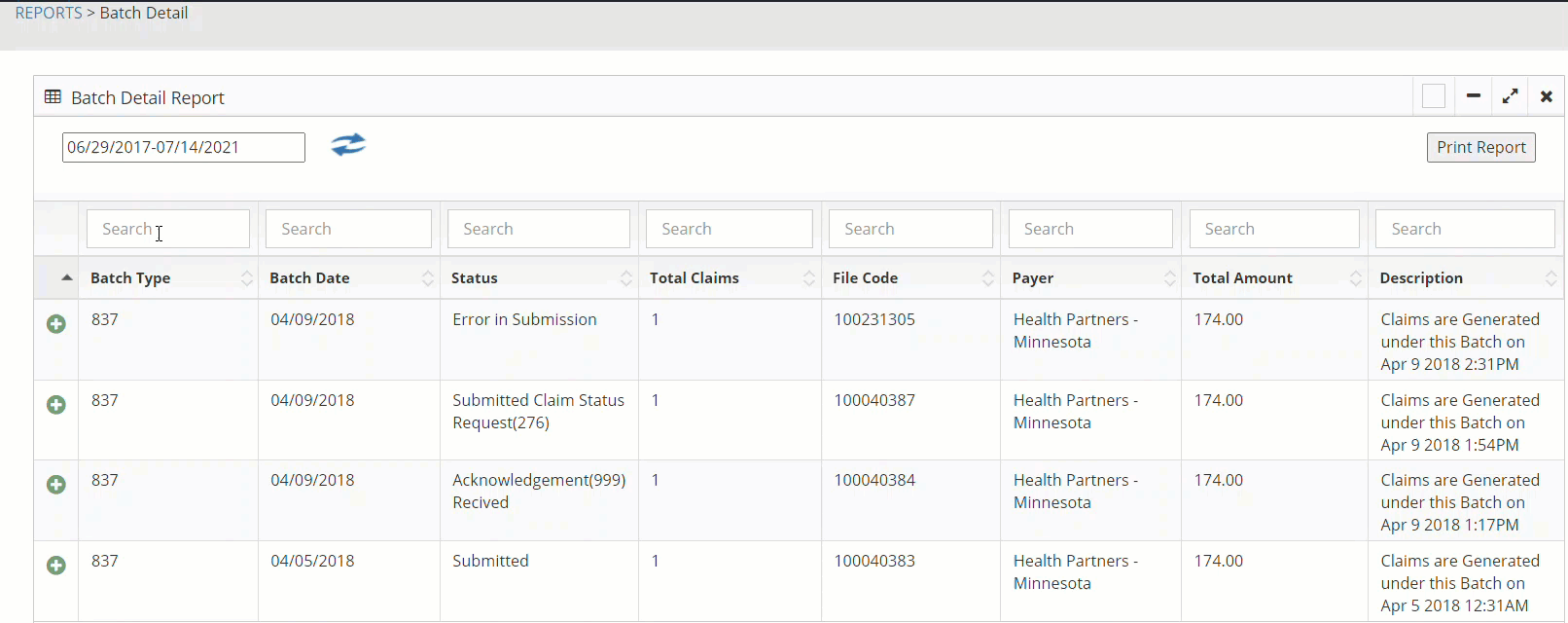Toggle first column sort arrow
The height and width of the screenshot is (623, 1568).
click(x=66, y=278)
